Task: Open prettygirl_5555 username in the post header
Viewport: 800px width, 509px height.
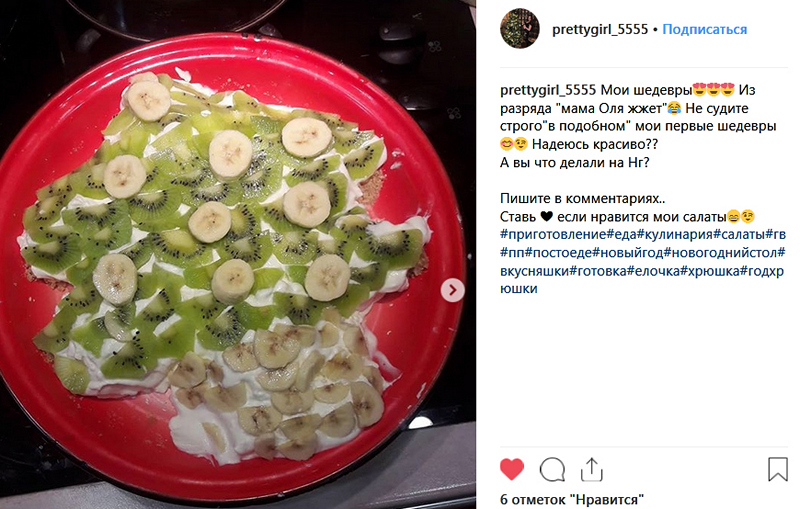Action: tap(600, 29)
